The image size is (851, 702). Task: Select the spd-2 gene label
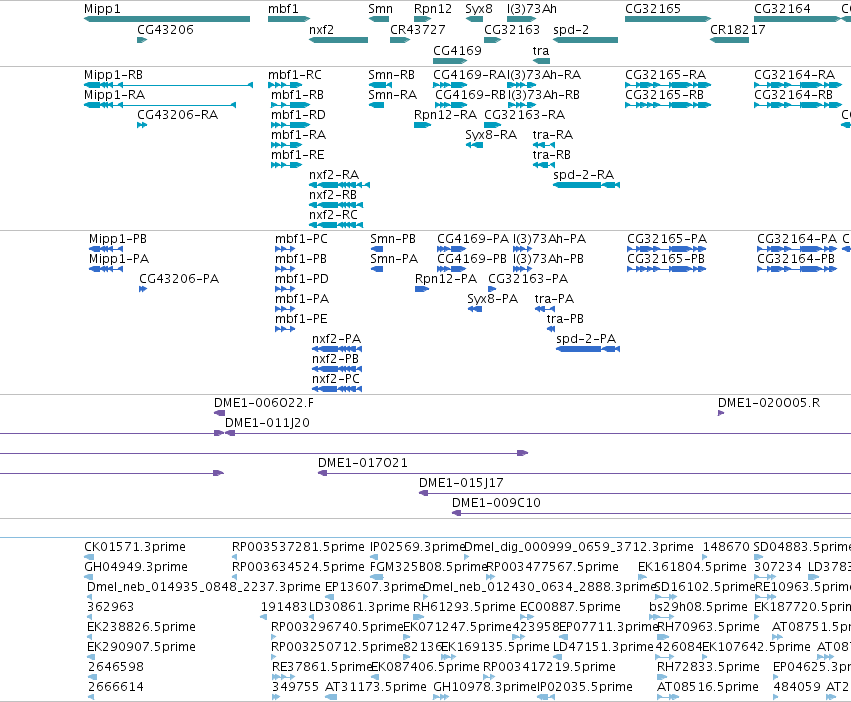(571, 29)
